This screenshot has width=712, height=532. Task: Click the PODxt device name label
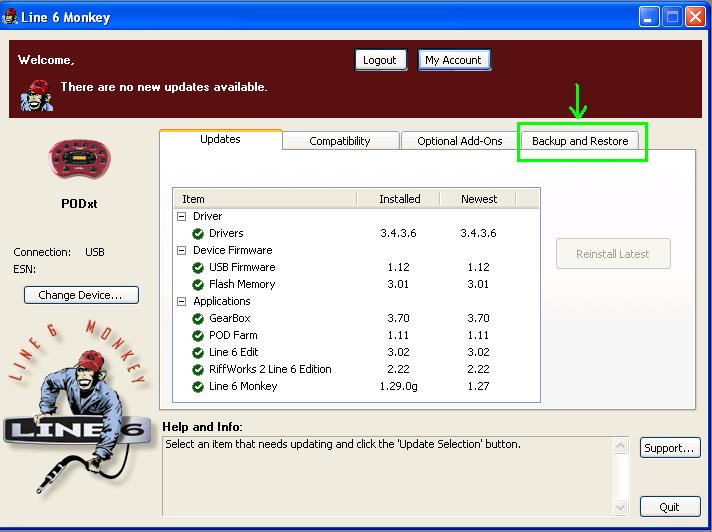[x=79, y=204]
